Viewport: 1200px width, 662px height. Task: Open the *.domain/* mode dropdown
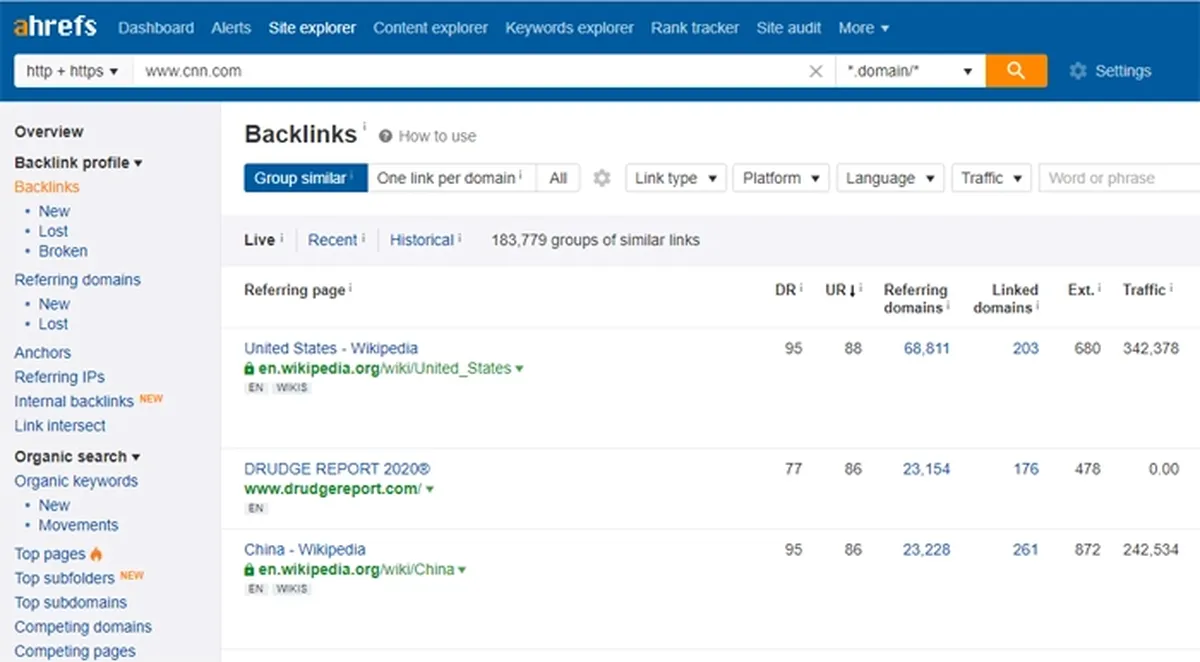pos(910,71)
